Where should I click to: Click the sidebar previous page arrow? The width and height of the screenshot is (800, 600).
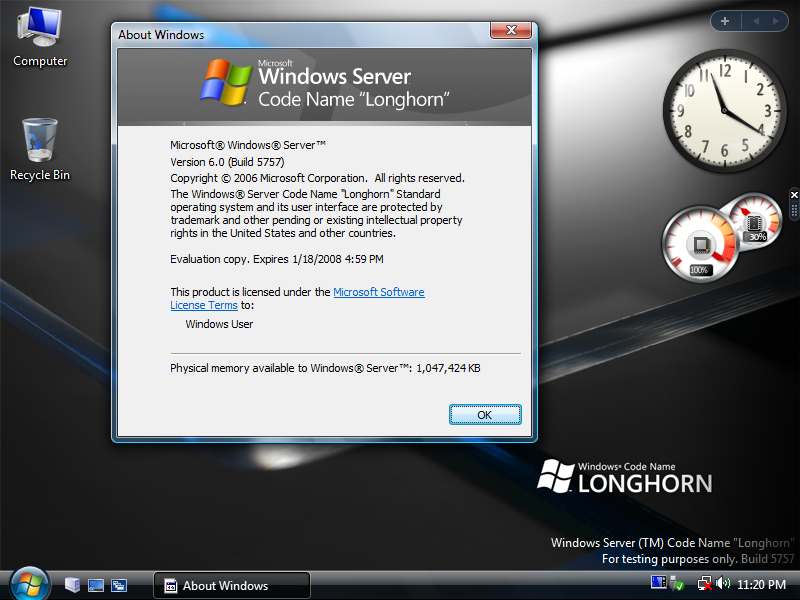[x=756, y=21]
